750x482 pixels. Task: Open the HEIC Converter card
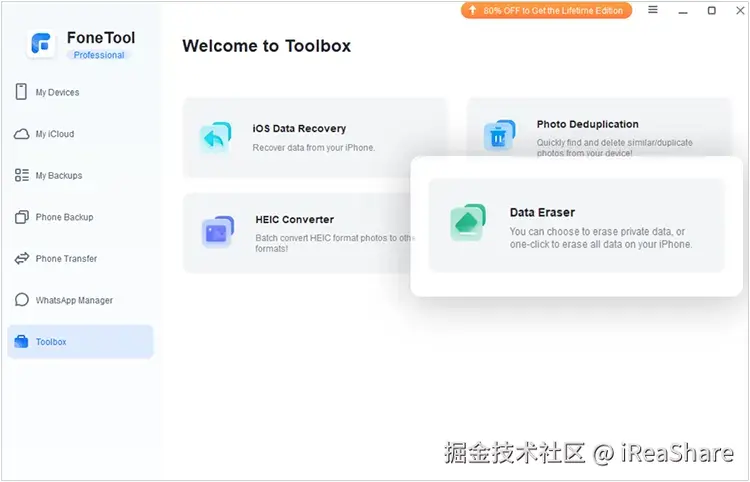[297, 233]
